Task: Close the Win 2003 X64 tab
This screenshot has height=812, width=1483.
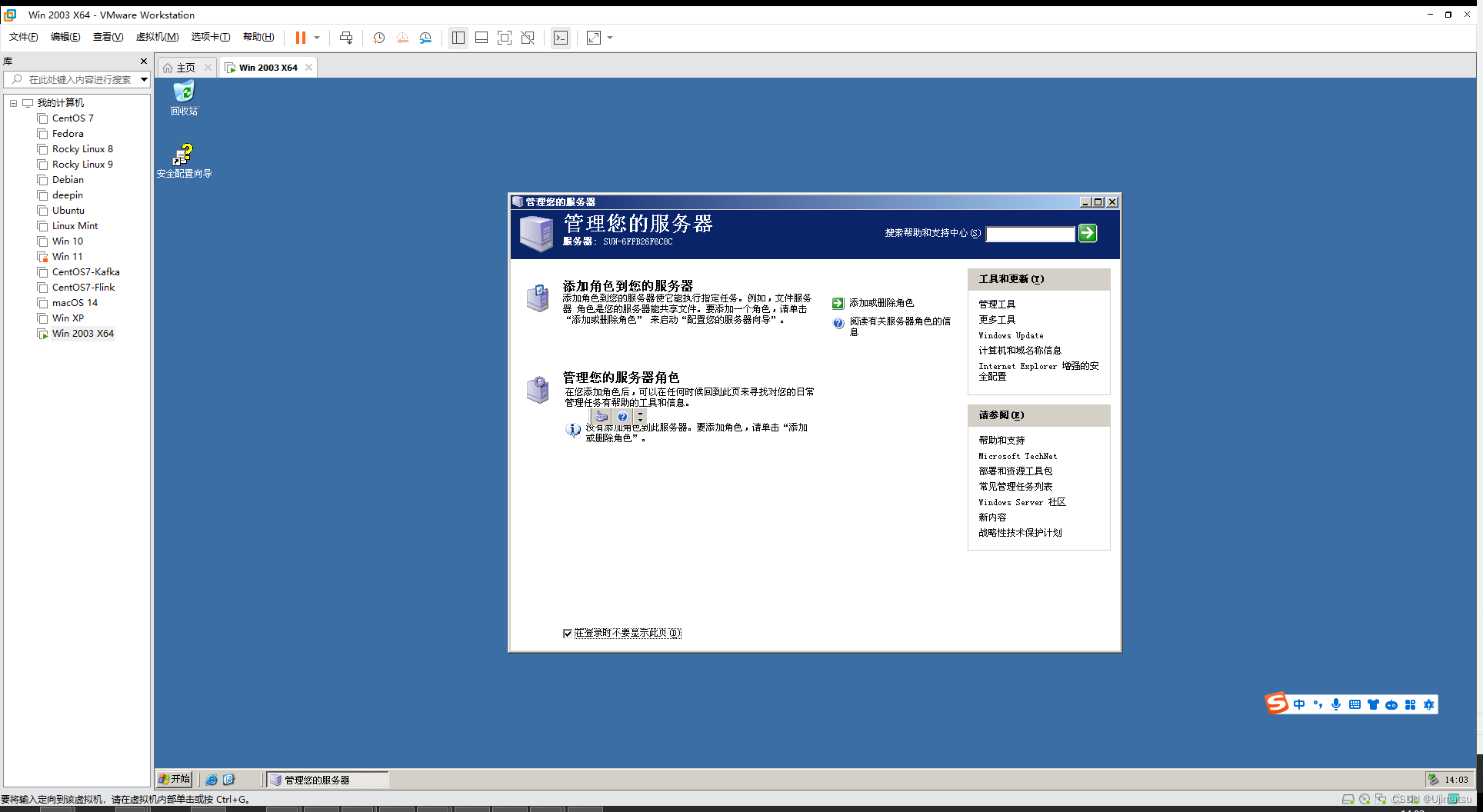Action: (x=308, y=68)
